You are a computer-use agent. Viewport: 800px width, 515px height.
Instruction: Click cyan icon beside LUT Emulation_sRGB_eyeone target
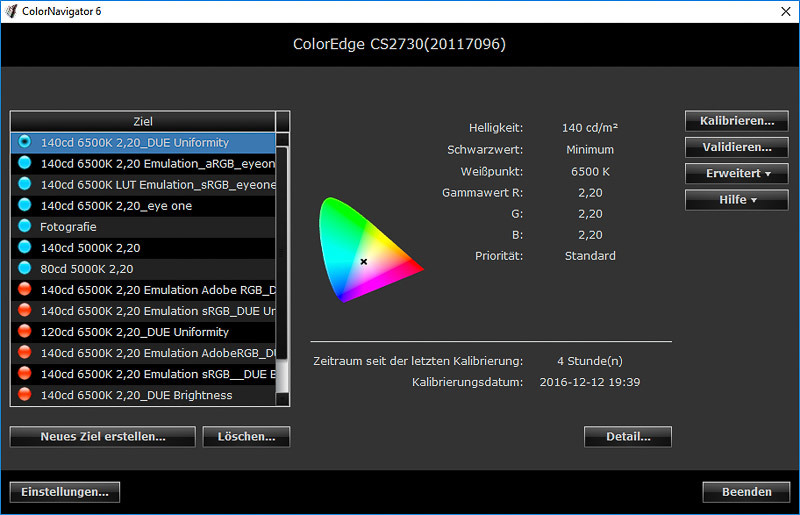[24, 184]
